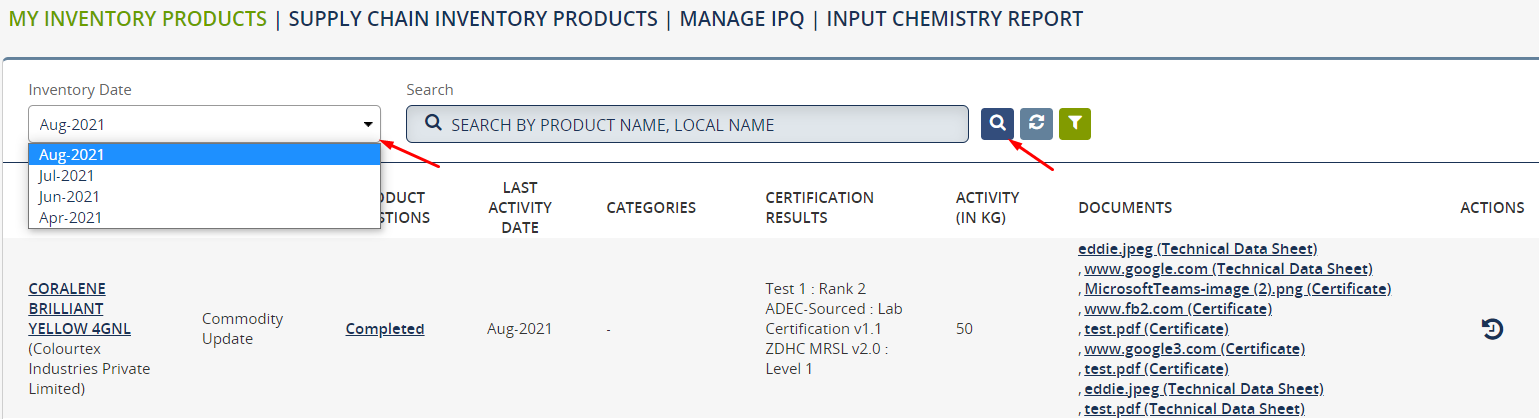Switch to Supply Chain Inventory Products tab
1539x419 pixels.
(x=473, y=19)
